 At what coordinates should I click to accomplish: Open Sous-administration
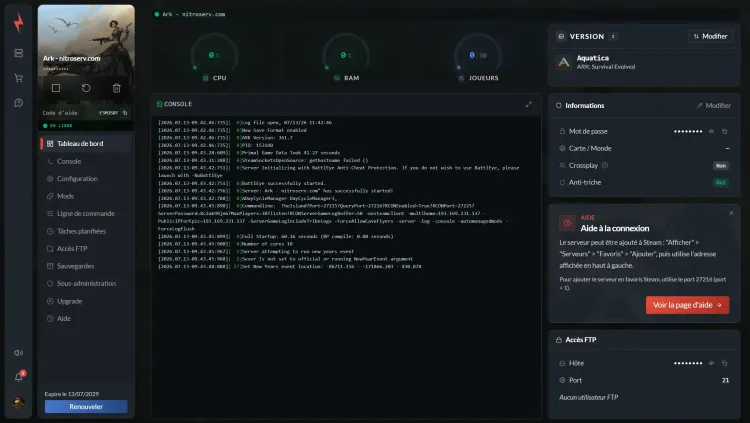coord(86,283)
